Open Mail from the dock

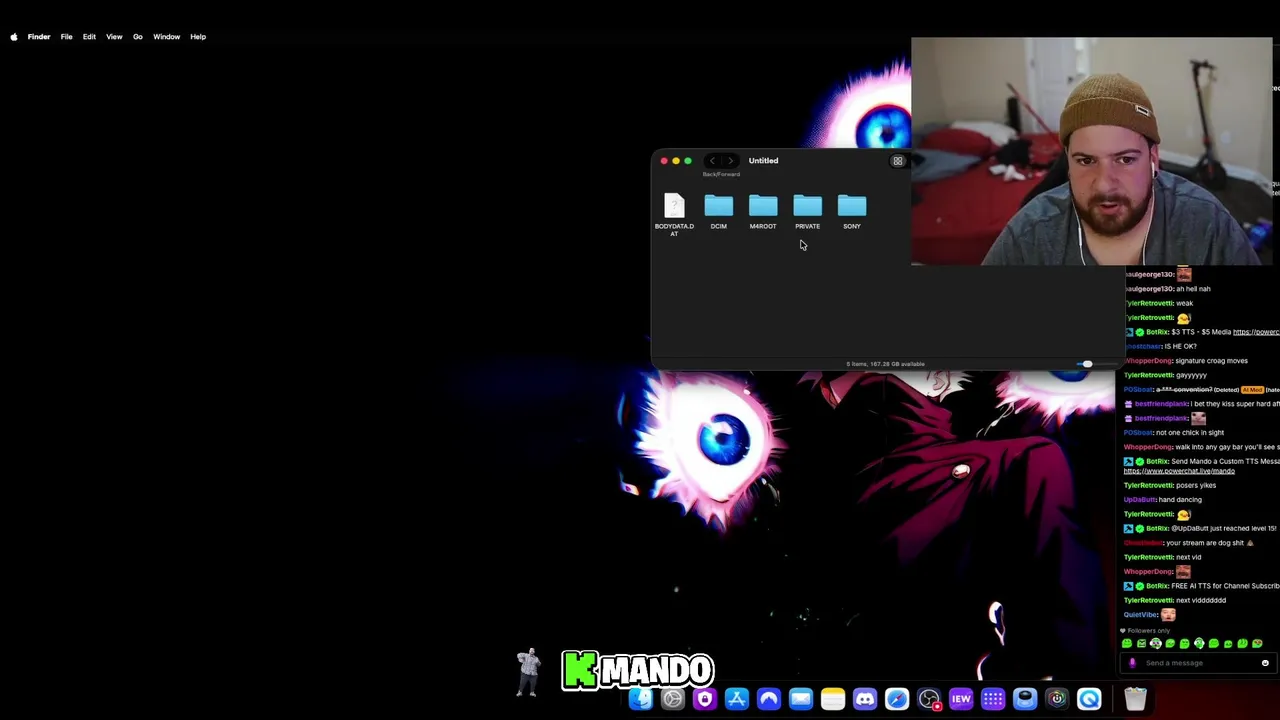(801, 699)
